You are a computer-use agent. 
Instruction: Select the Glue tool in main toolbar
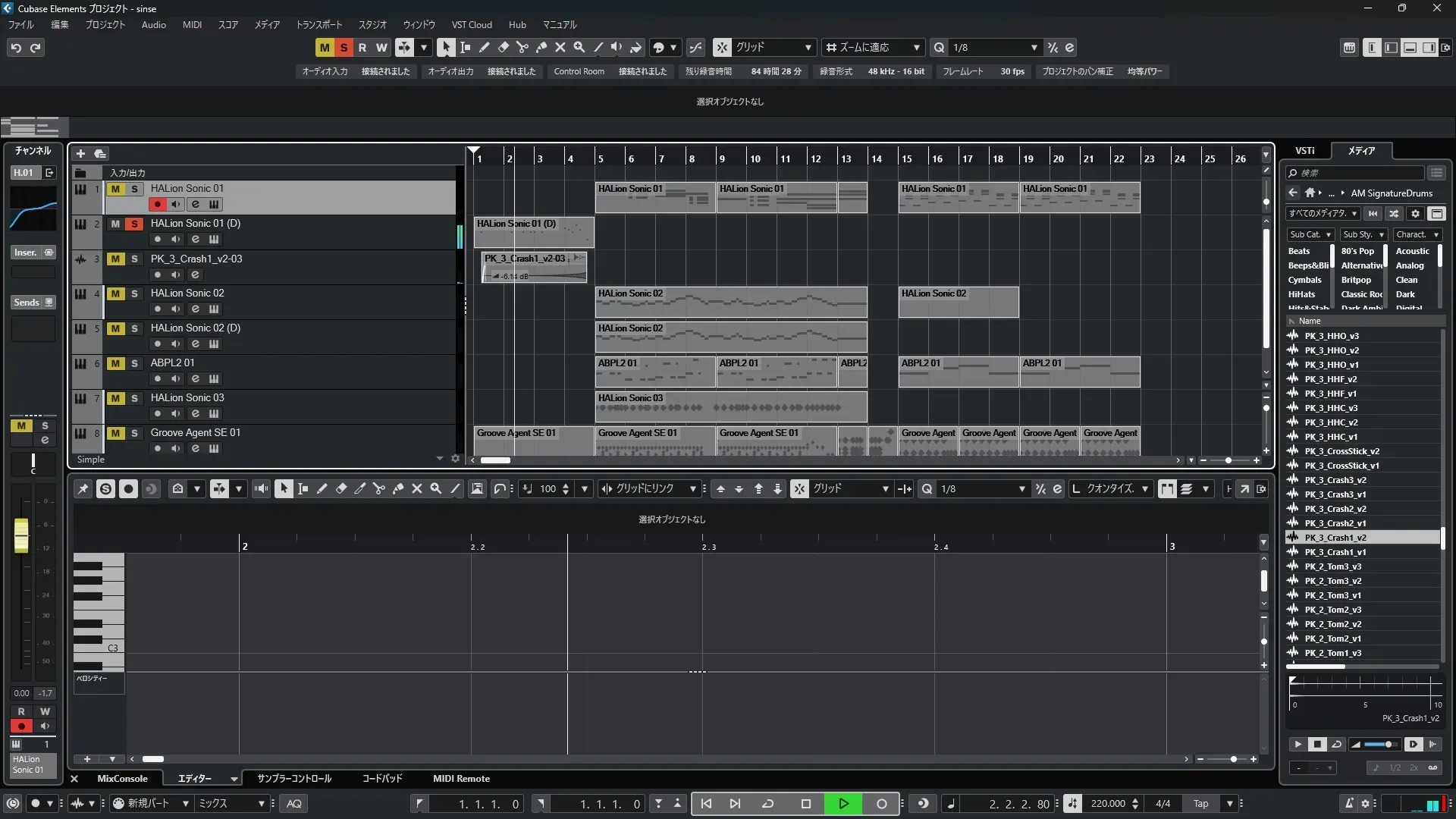tap(541, 47)
